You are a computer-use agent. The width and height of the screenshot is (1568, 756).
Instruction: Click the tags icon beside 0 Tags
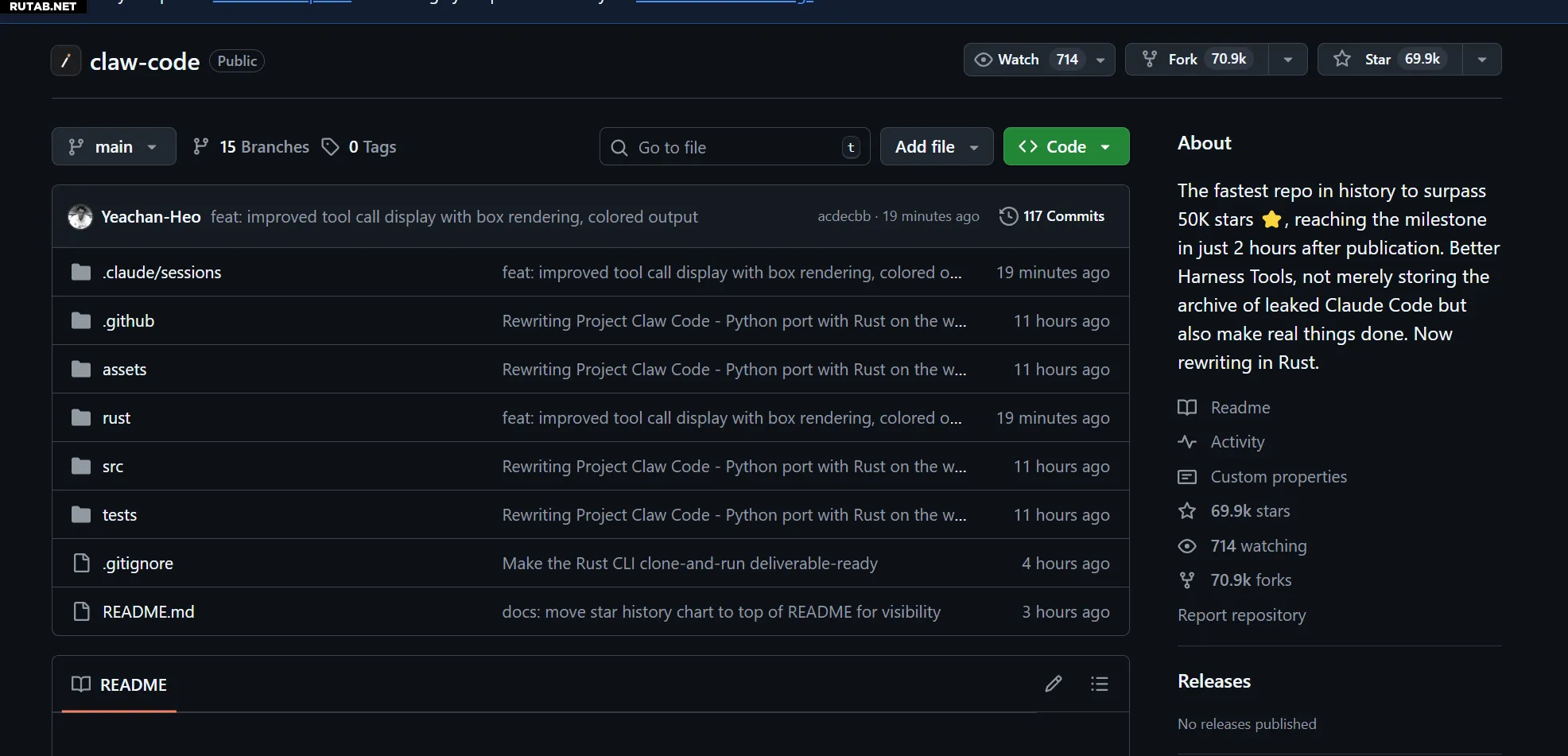tap(330, 147)
